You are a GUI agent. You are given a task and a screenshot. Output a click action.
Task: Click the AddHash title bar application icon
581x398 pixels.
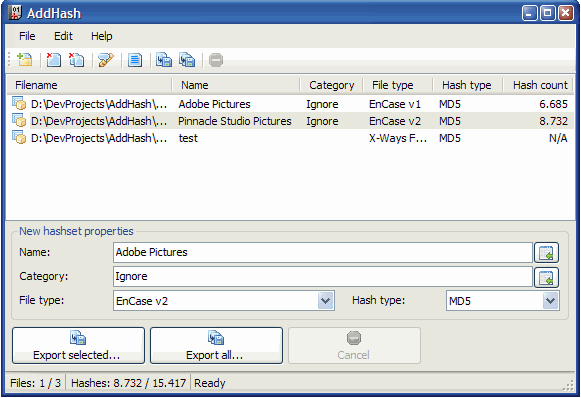point(15,13)
